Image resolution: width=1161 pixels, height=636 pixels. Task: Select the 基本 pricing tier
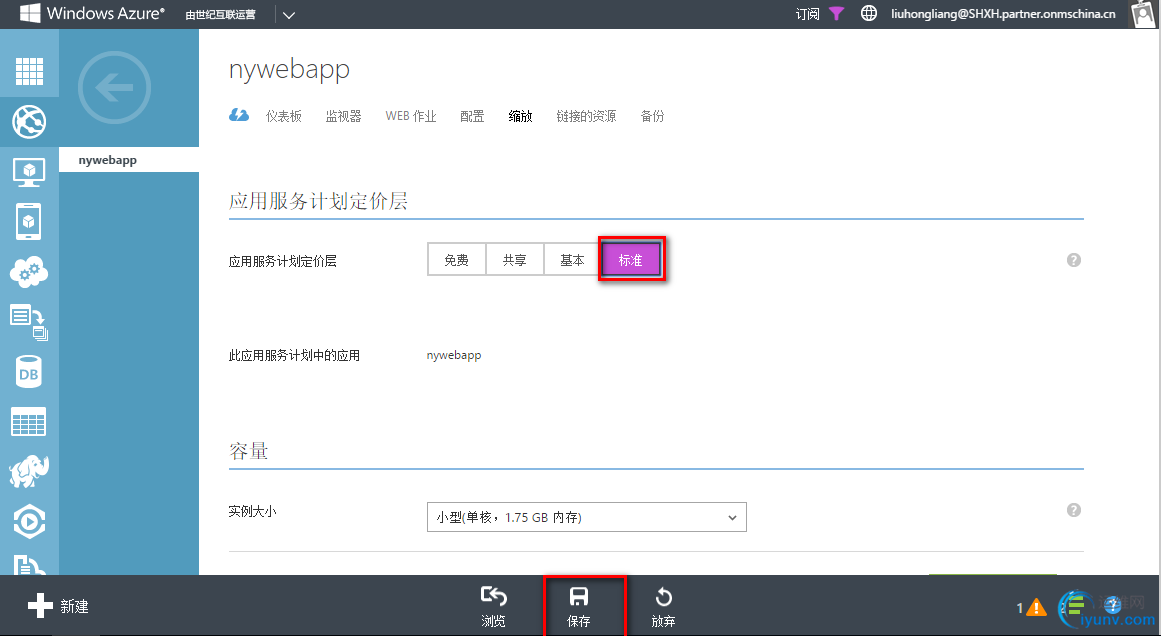coord(572,260)
